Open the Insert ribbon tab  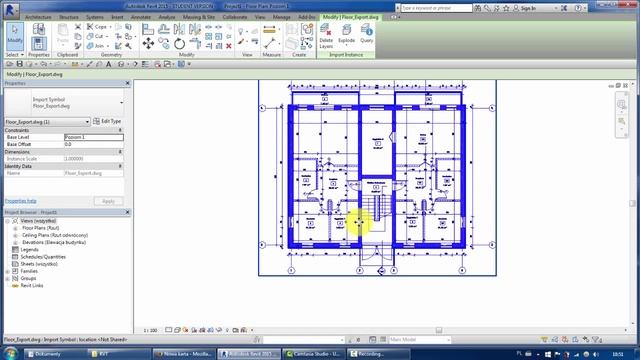point(117,17)
